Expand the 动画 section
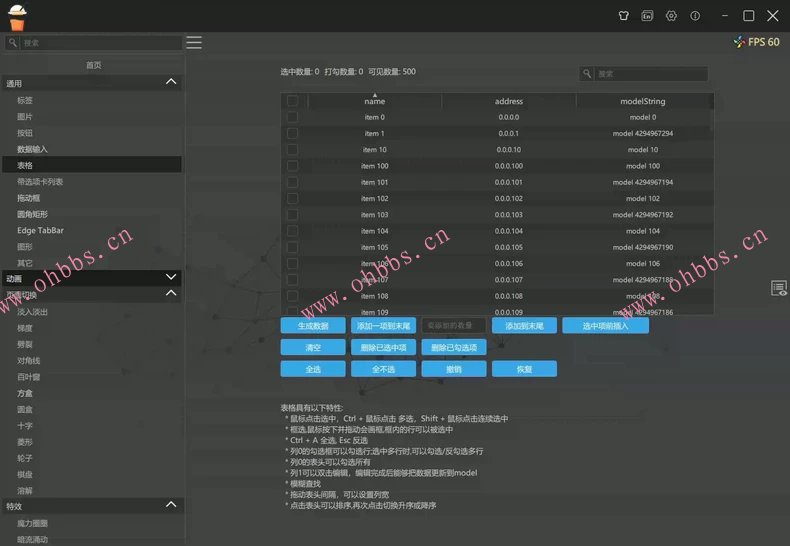 [171, 277]
